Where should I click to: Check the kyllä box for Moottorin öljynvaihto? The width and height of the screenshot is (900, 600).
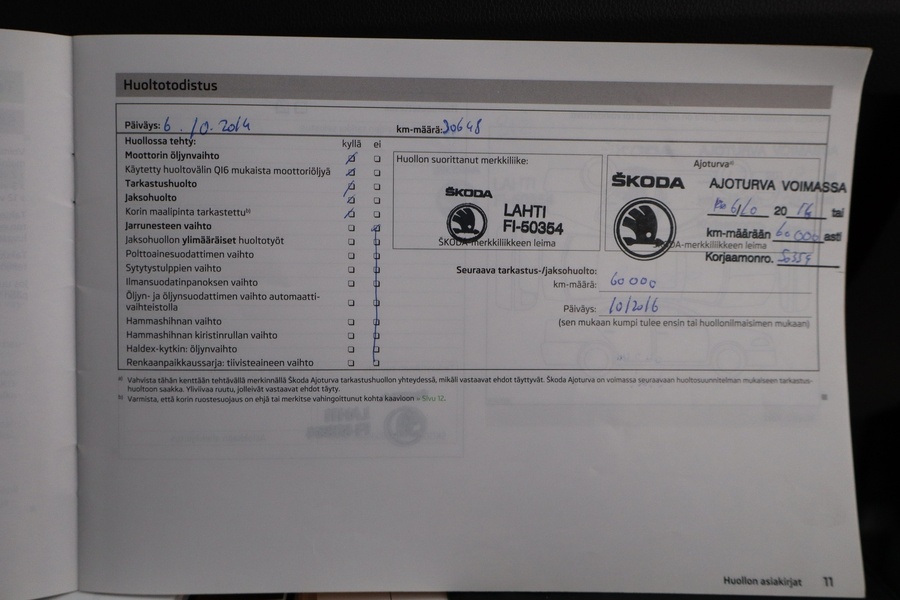(351, 158)
